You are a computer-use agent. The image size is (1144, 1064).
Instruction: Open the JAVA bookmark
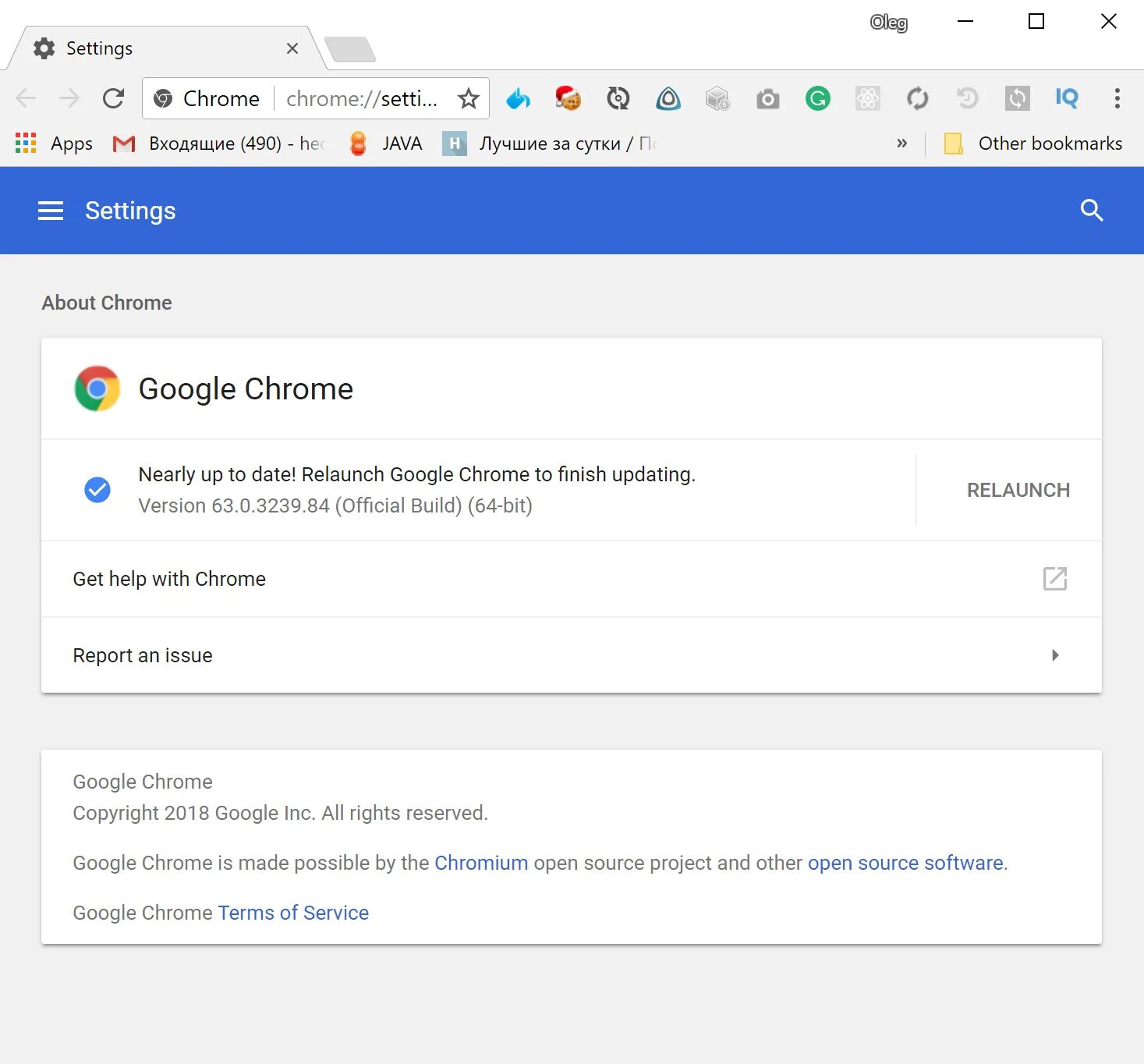(x=386, y=144)
